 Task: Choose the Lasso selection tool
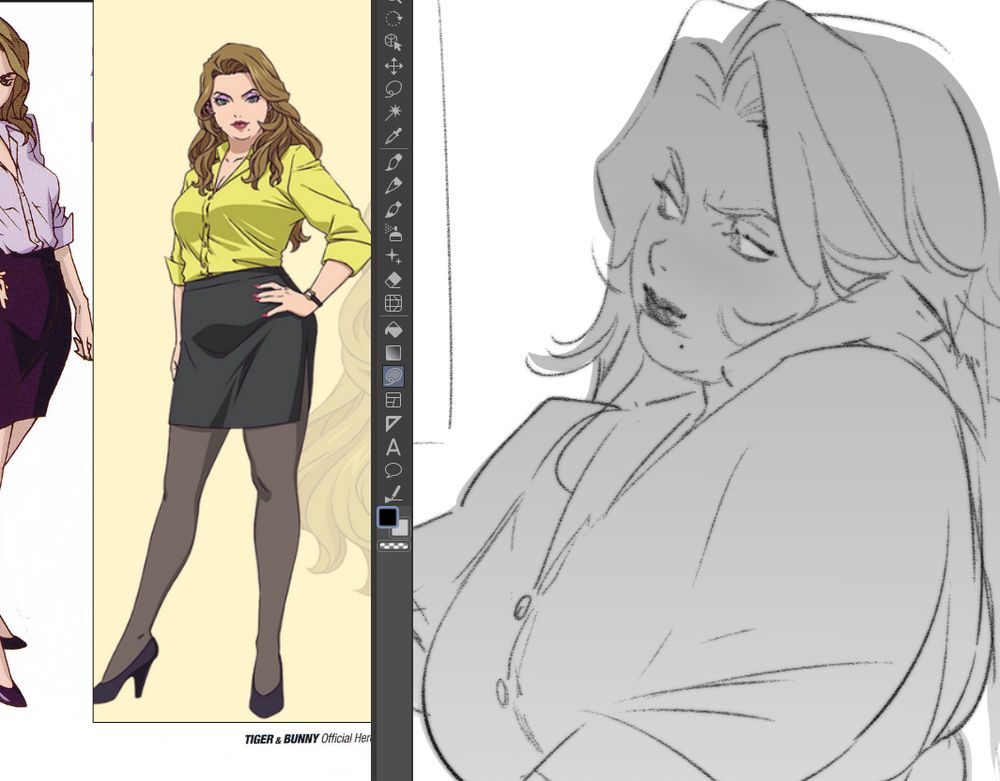point(393,89)
